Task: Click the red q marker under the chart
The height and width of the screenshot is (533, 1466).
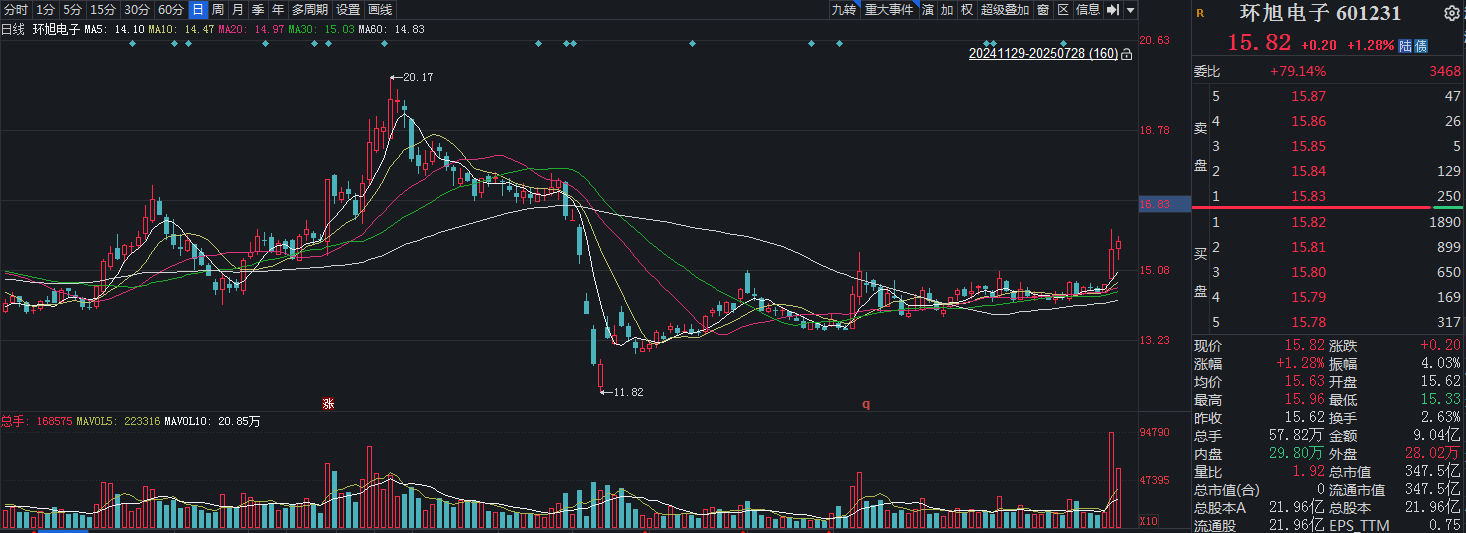Action: pyautogui.click(x=867, y=404)
